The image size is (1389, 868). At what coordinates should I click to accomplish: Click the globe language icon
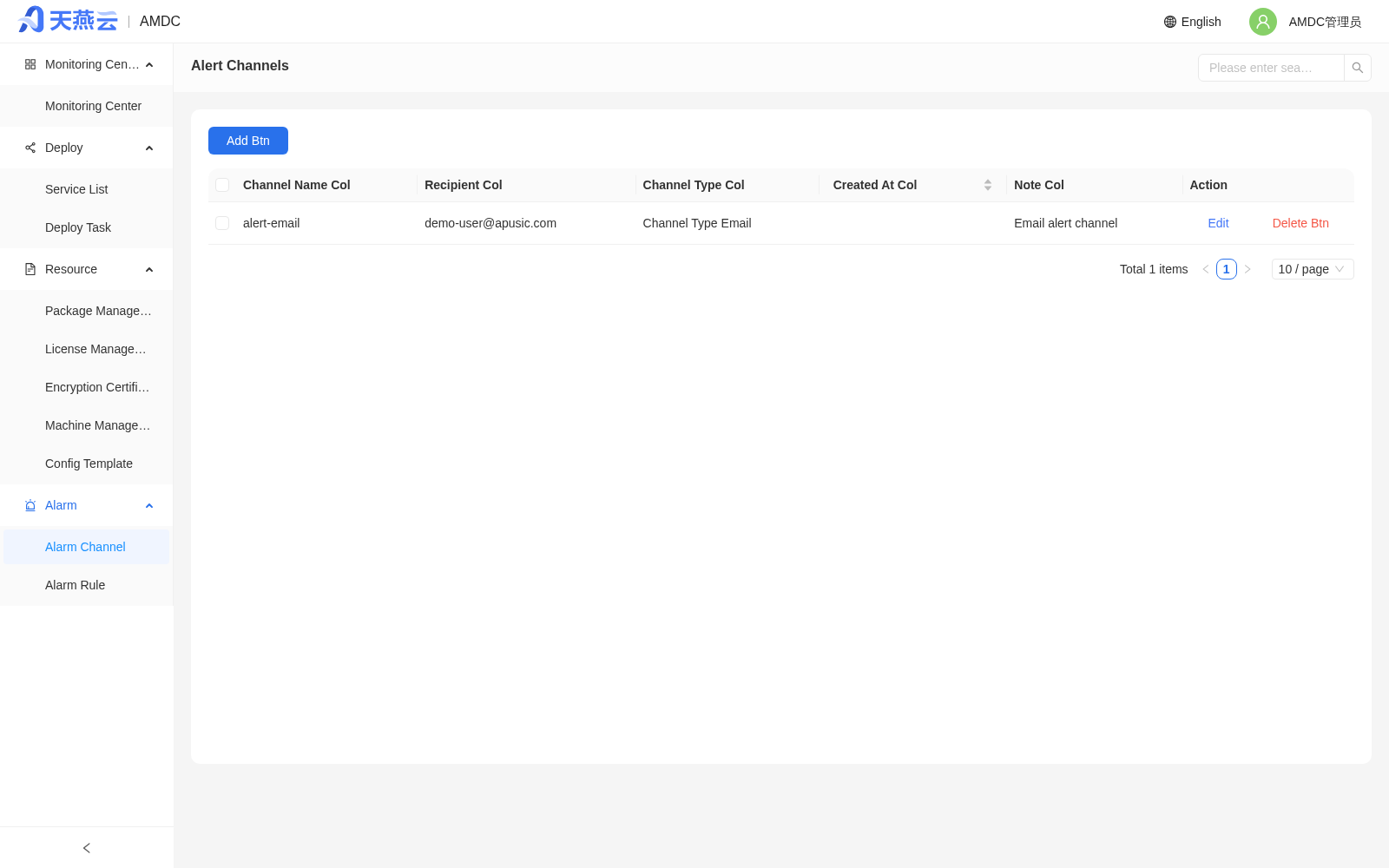point(1170,22)
